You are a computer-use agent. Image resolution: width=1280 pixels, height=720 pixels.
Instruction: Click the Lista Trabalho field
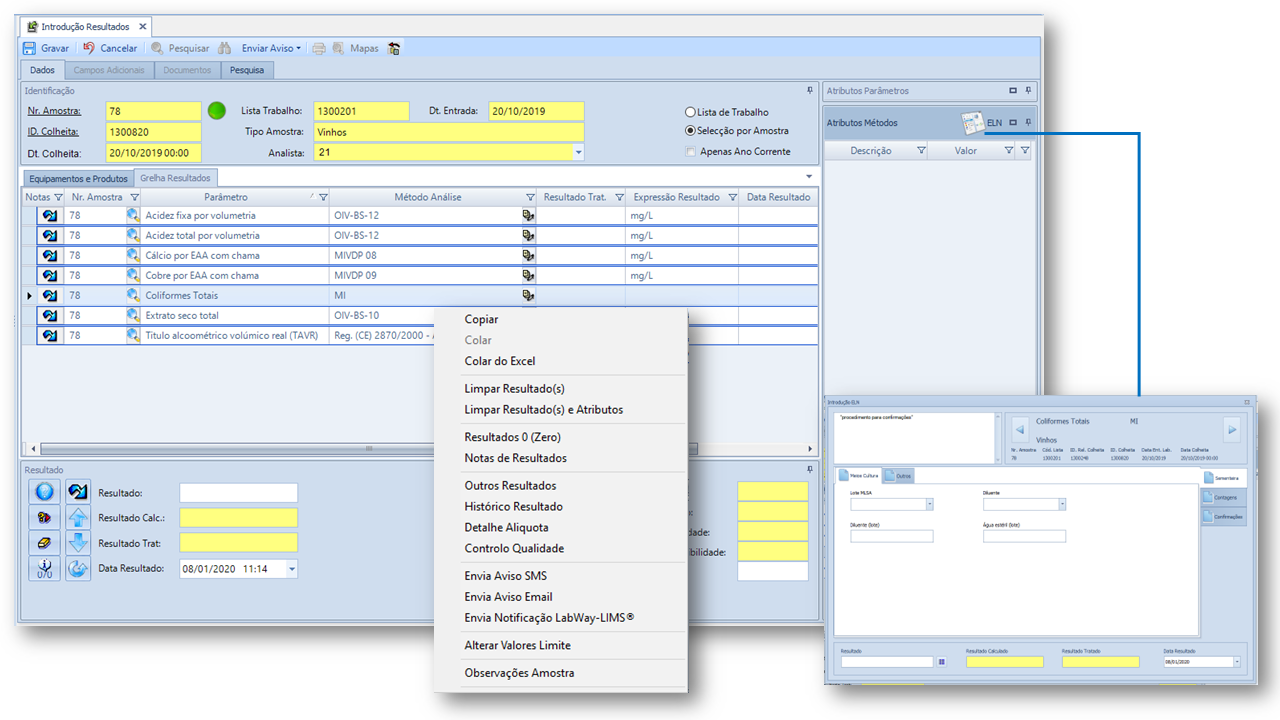click(362, 111)
